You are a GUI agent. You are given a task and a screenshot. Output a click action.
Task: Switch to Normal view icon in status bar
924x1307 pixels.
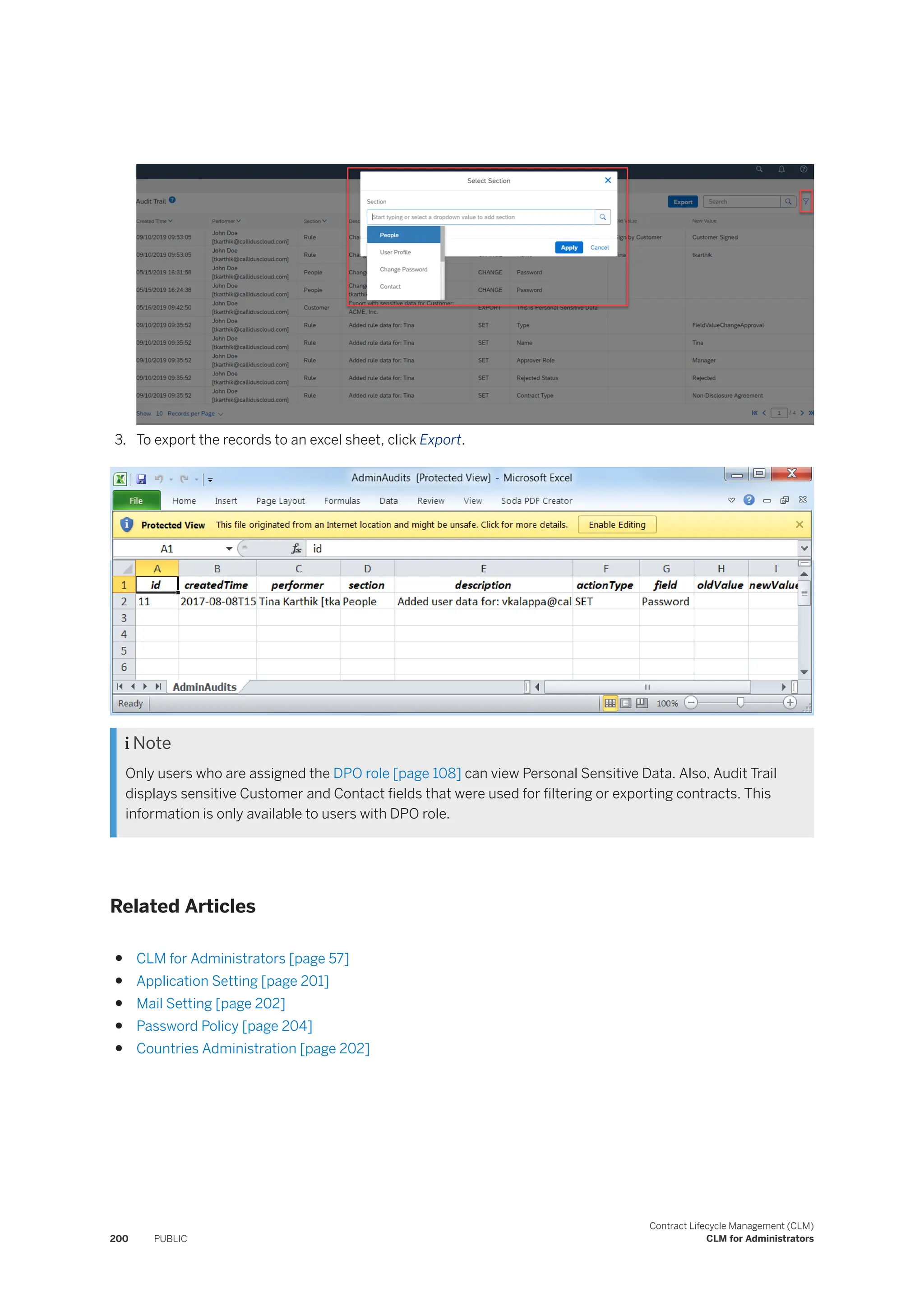coord(610,703)
